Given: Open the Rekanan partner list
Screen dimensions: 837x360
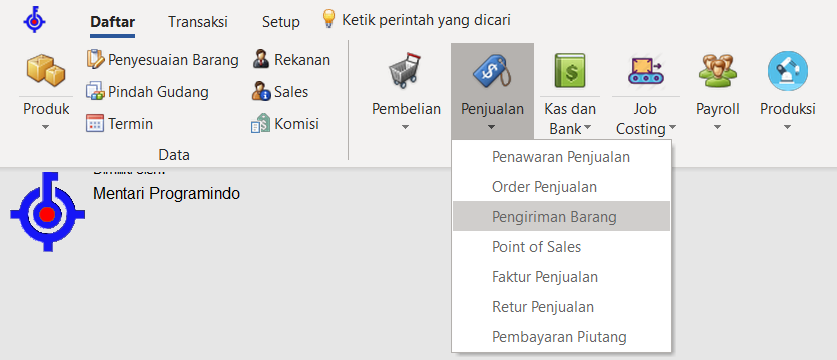Looking at the screenshot, I should click(291, 60).
